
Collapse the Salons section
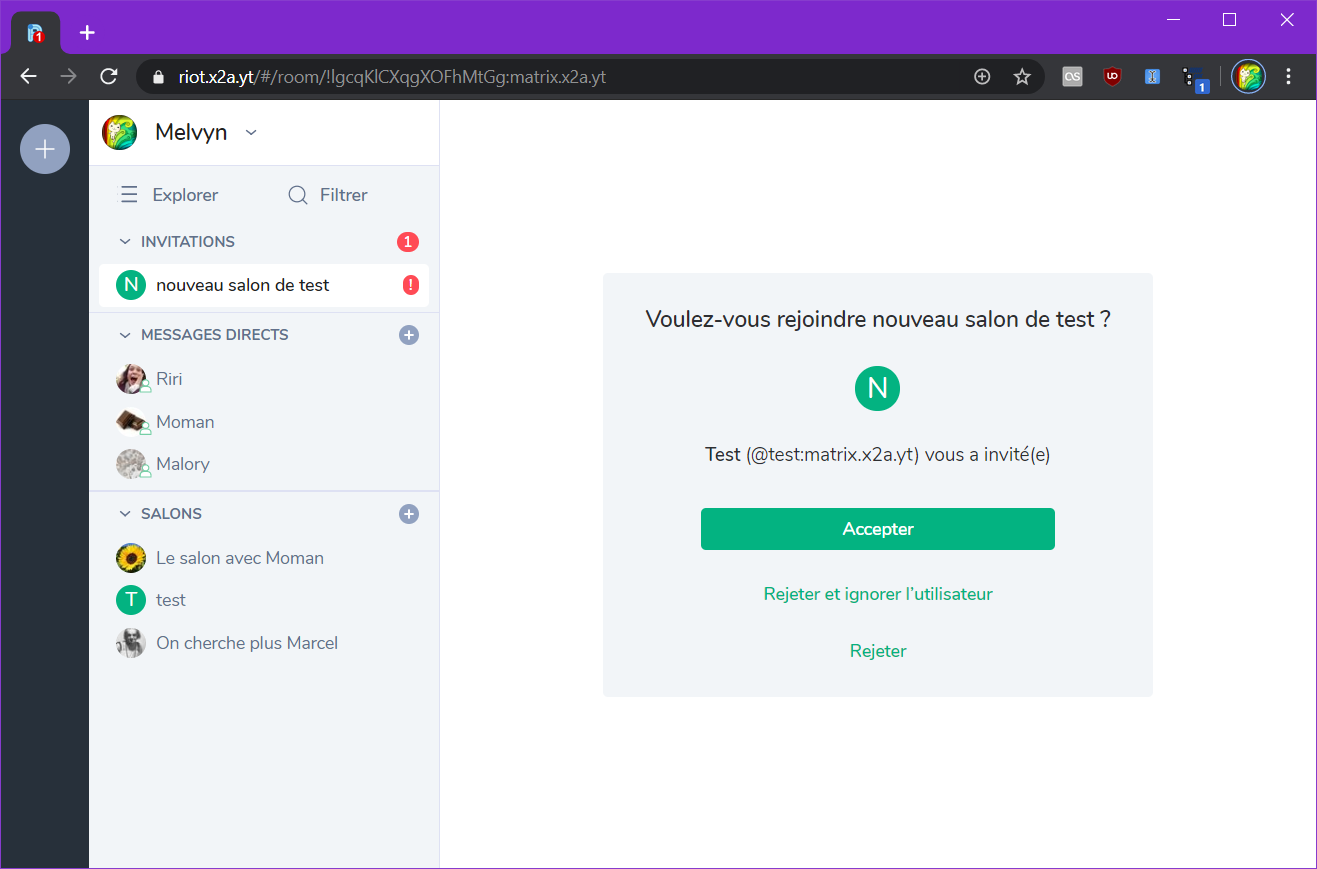[x=125, y=514]
